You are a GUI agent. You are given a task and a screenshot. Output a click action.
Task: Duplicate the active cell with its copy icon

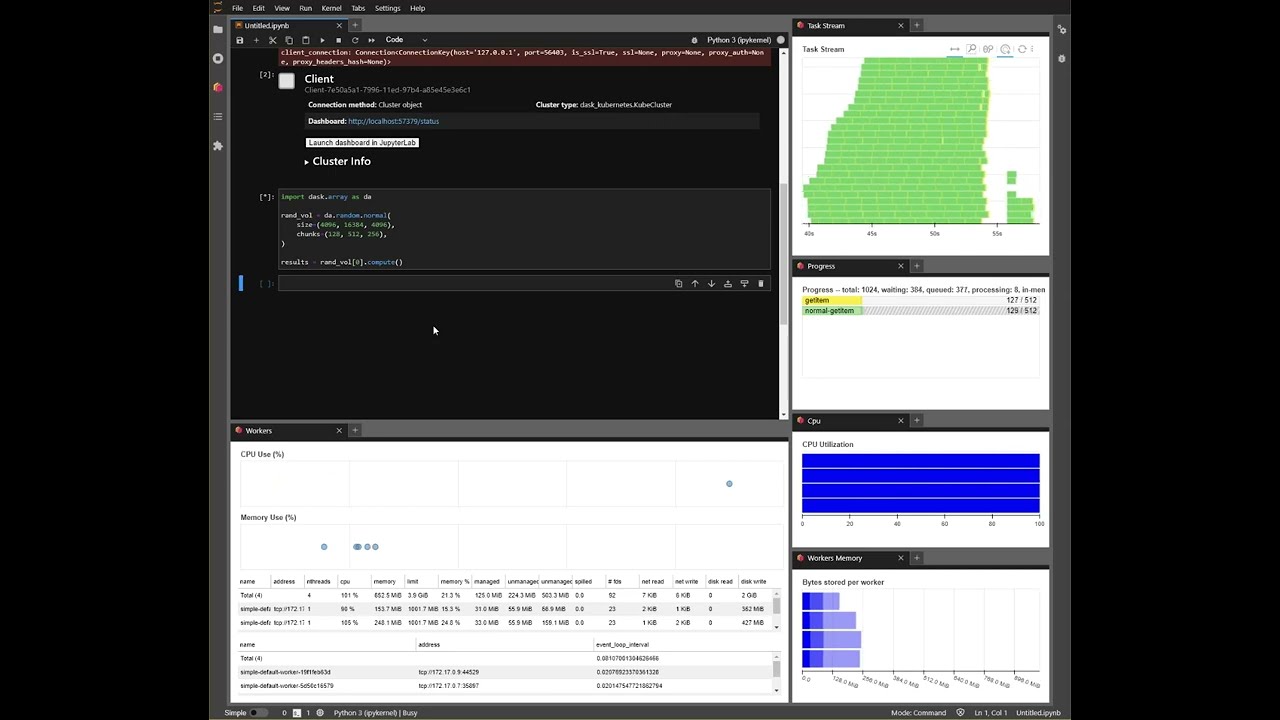pos(678,284)
